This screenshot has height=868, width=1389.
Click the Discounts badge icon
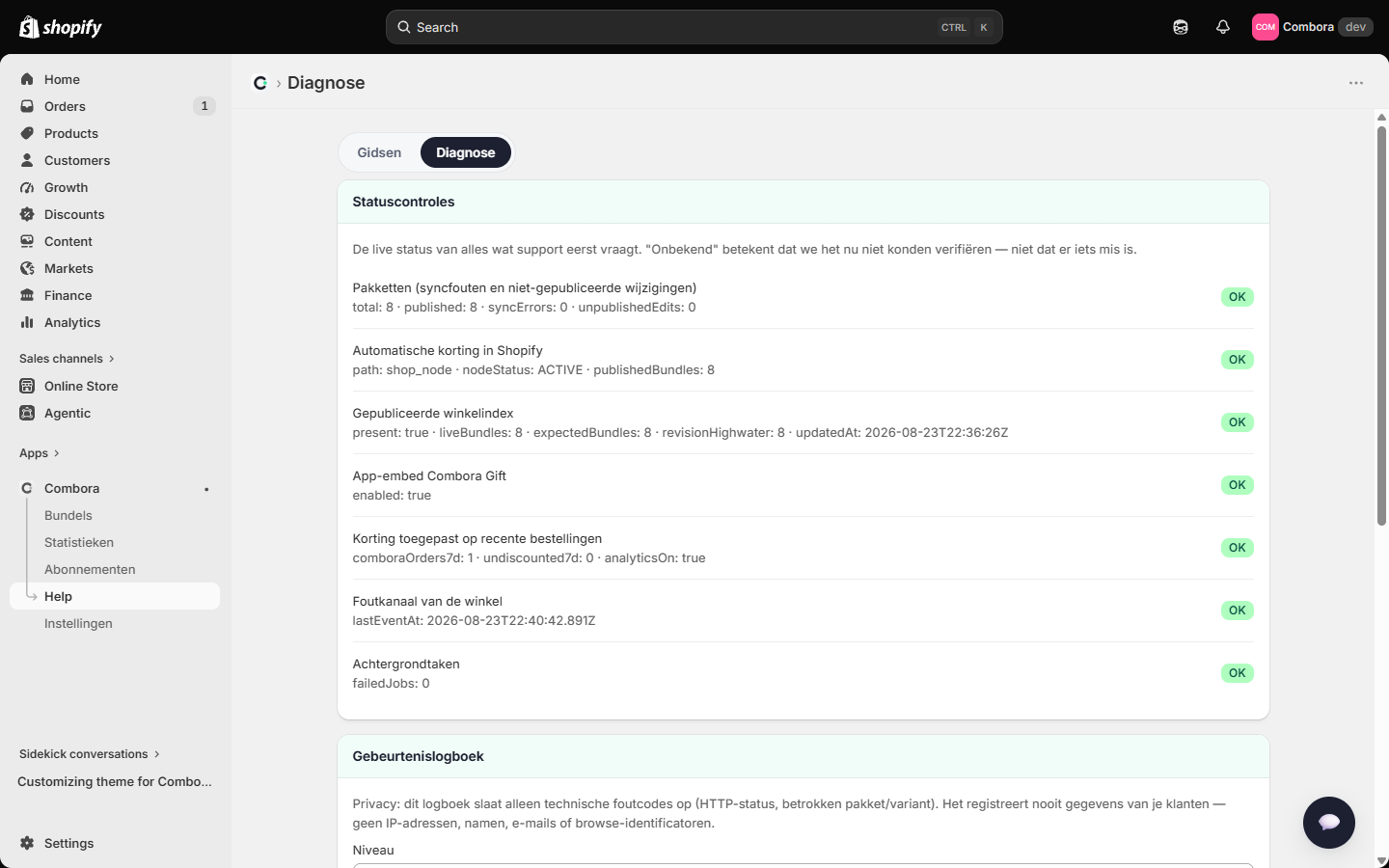click(27, 214)
